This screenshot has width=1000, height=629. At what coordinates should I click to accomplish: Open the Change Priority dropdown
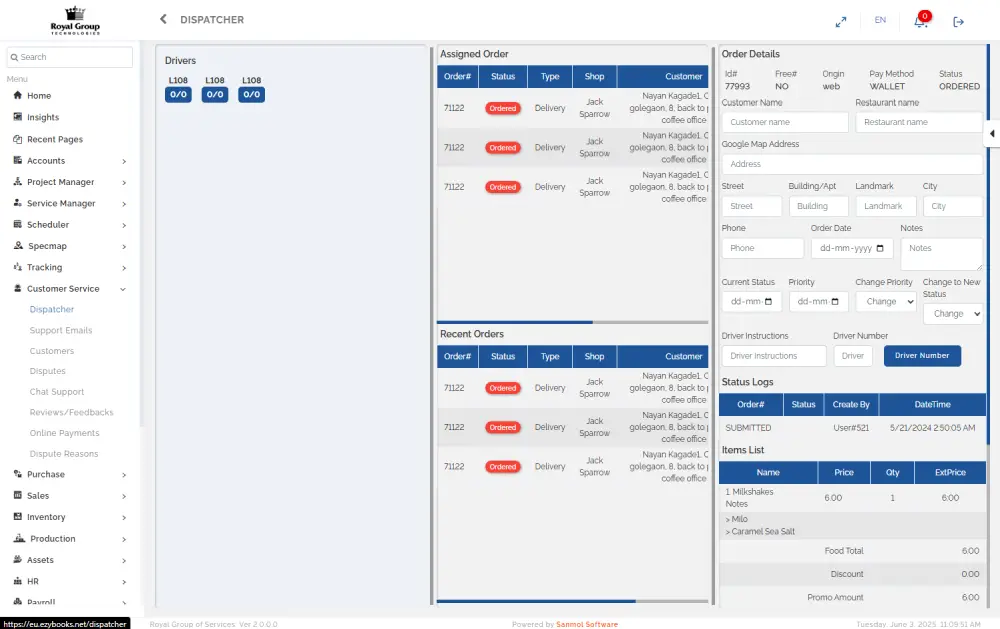[x=885, y=301]
